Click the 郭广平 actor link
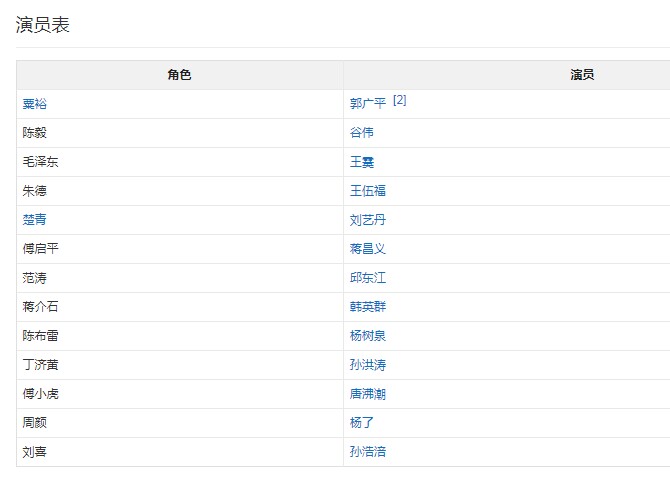This screenshot has height=483, width=670. 367,103
